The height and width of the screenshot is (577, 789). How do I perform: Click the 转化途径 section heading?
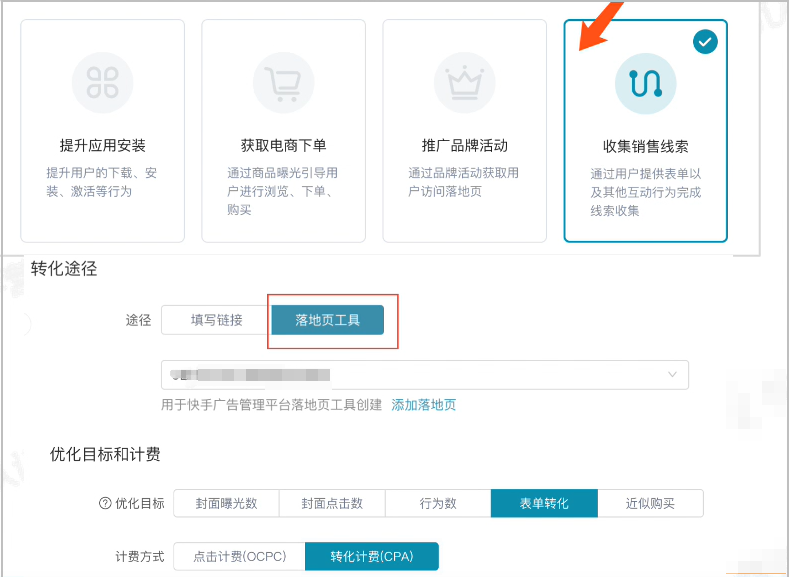64,269
